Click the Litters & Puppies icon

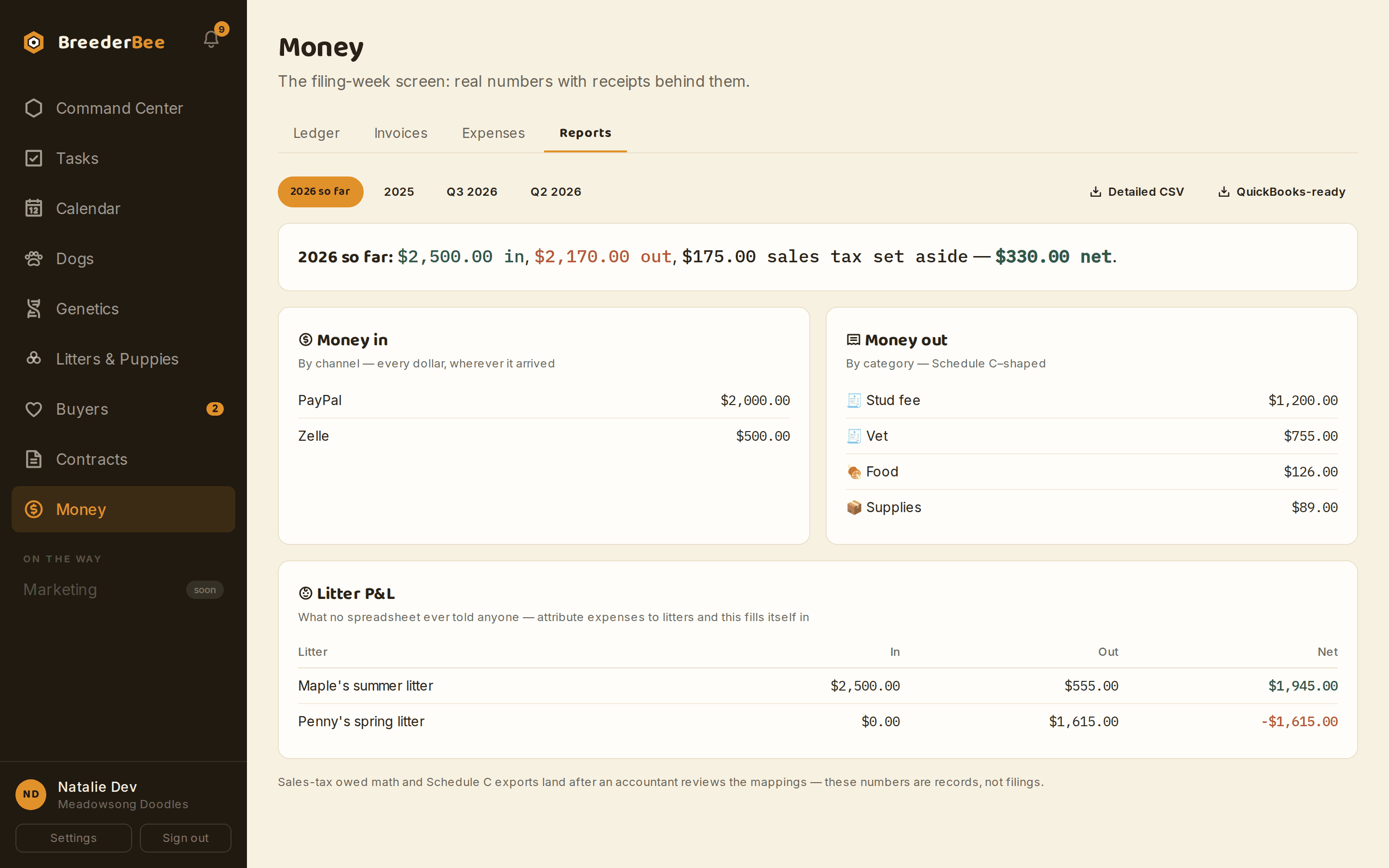34,359
